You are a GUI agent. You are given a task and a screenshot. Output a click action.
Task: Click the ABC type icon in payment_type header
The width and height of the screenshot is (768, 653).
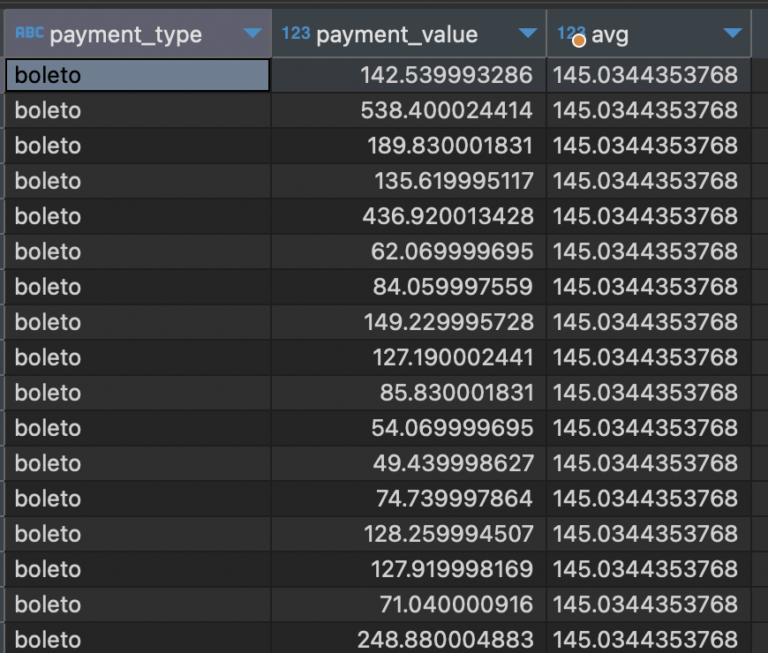pos(29,34)
